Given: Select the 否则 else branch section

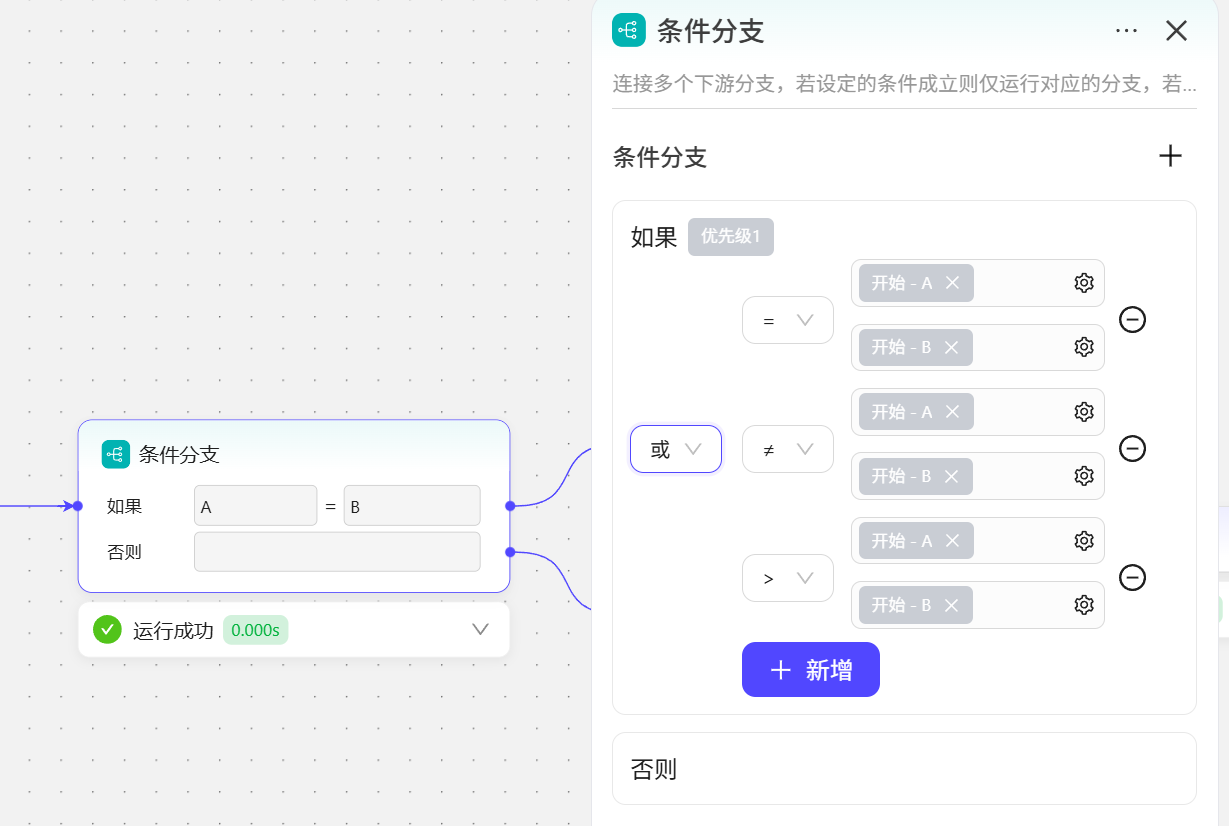Looking at the screenshot, I should pyautogui.click(x=903, y=769).
